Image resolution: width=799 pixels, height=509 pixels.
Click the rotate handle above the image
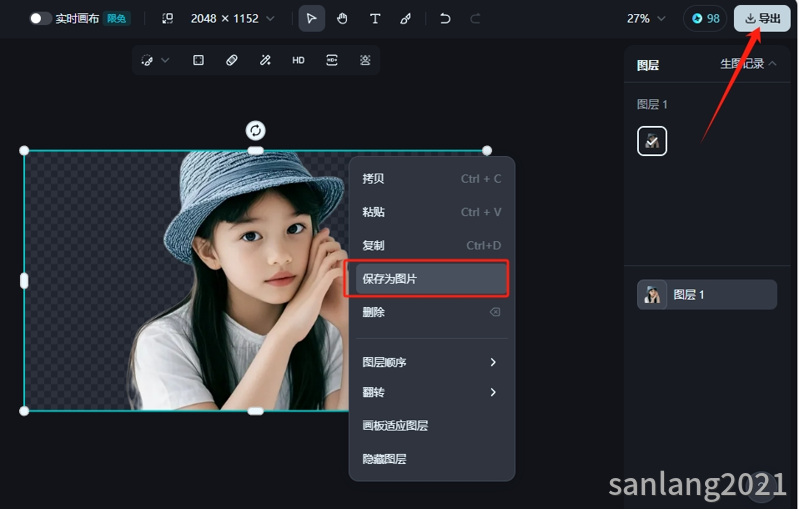coord(255,130)
